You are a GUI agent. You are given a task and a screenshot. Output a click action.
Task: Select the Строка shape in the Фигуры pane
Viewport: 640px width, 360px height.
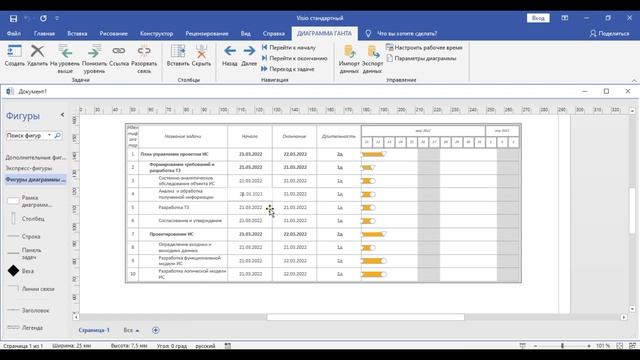pos(13,236)
